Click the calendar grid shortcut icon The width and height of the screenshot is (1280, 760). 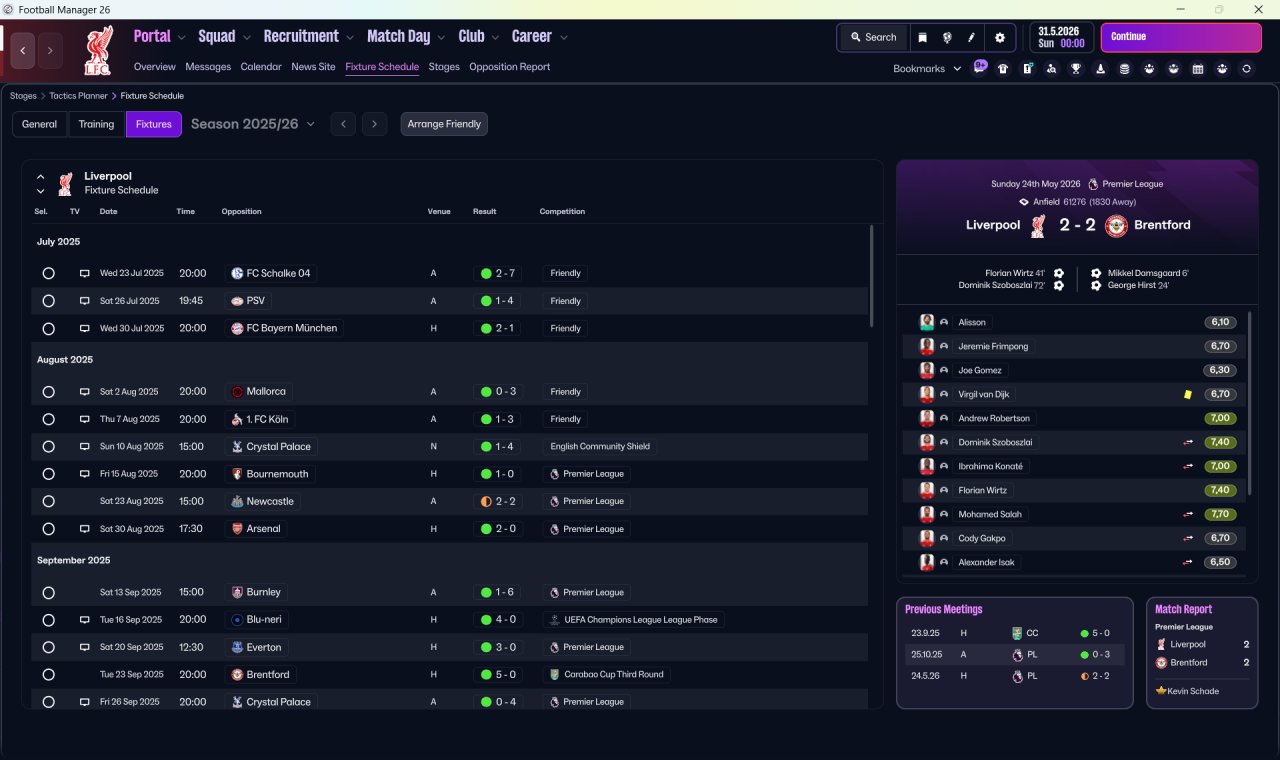point(1198,69)
